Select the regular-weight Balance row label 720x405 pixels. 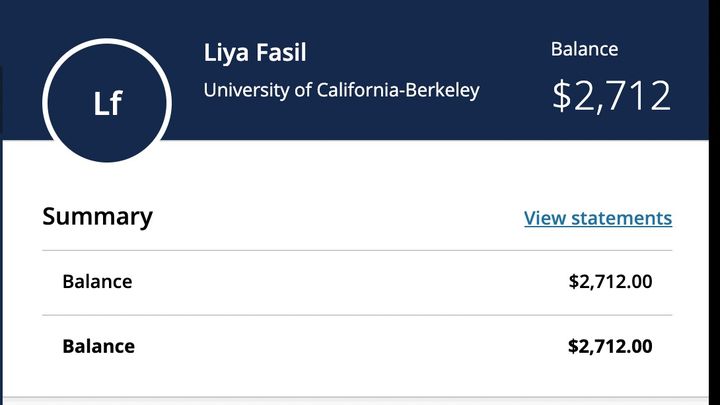[97, 282]
